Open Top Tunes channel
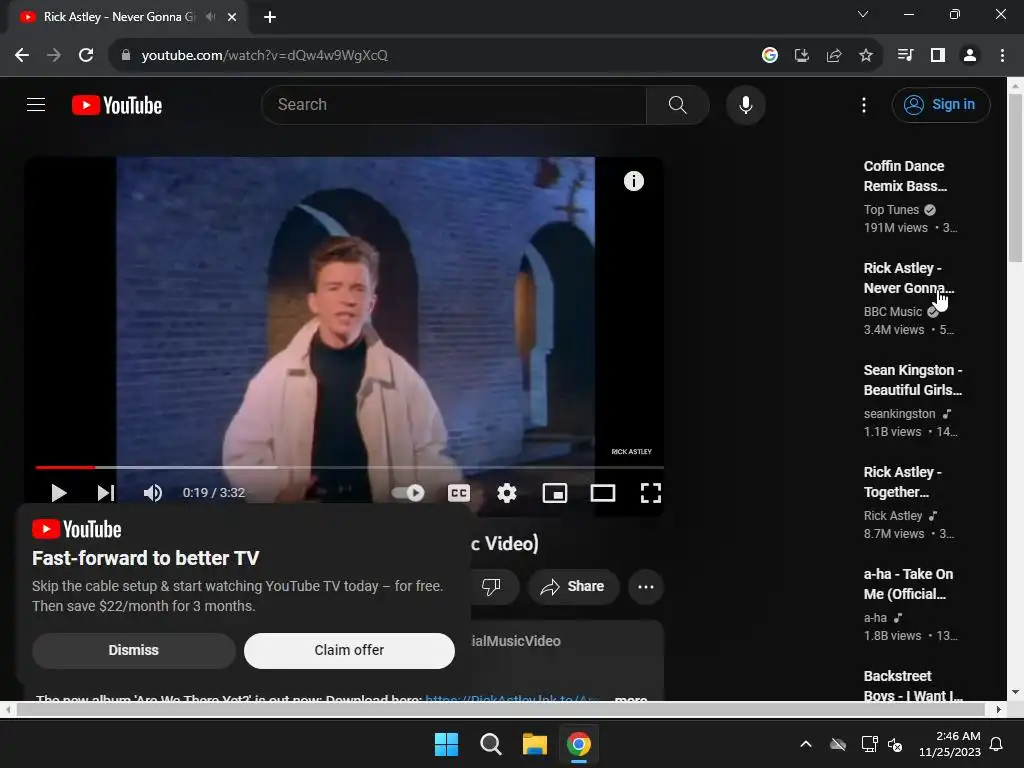1024x768 pixels. (x=891, y=210)
